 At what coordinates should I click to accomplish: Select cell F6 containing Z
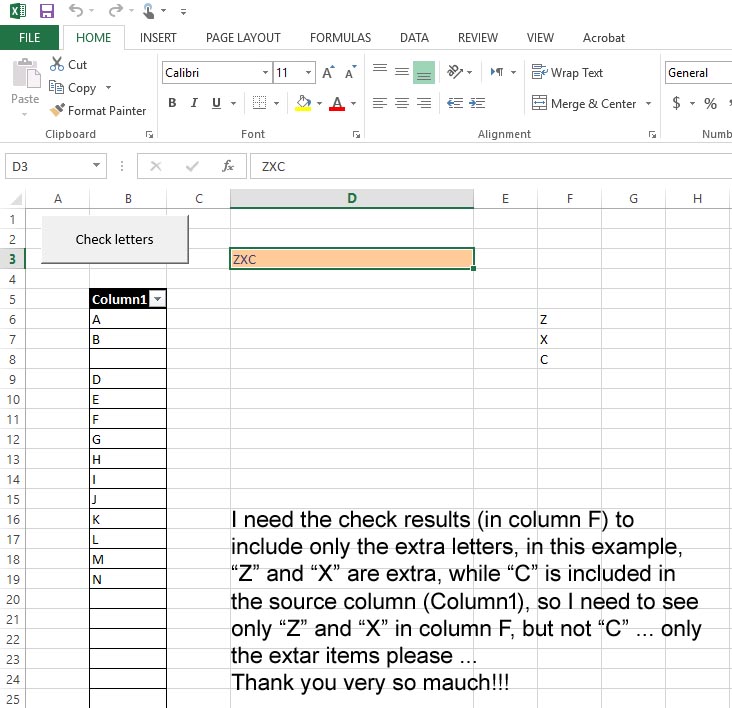point(570,319)
